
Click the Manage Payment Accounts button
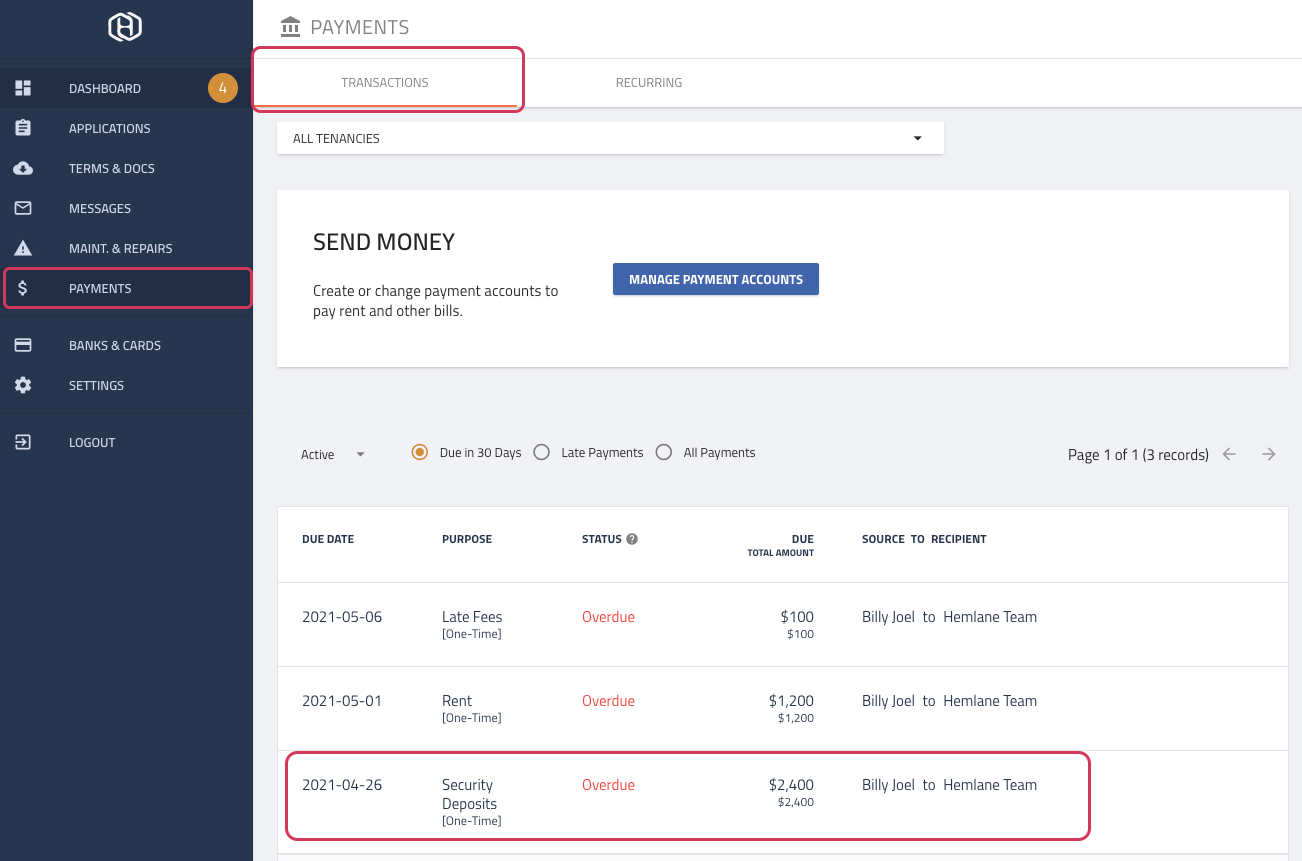pos(716,279)
